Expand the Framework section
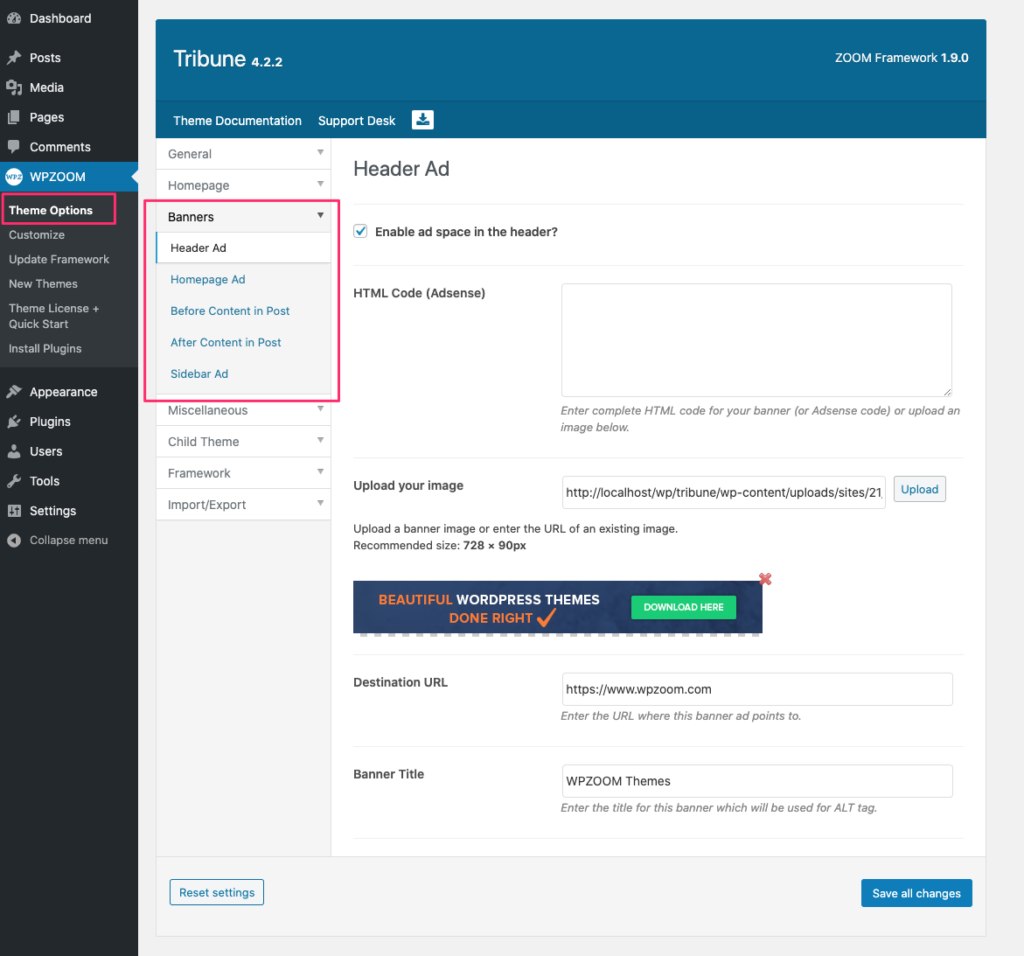Image resolution: width=1024 pixels, height=956 pixels. click(x=244, y=473)
